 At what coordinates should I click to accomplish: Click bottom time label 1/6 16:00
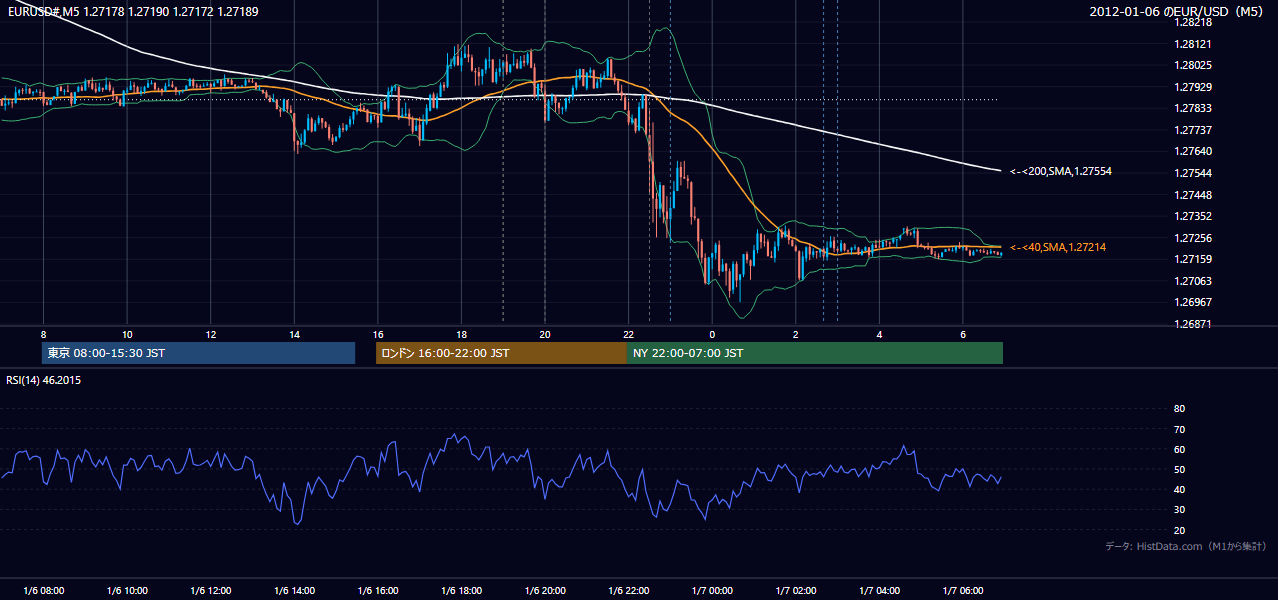[377, 590]
